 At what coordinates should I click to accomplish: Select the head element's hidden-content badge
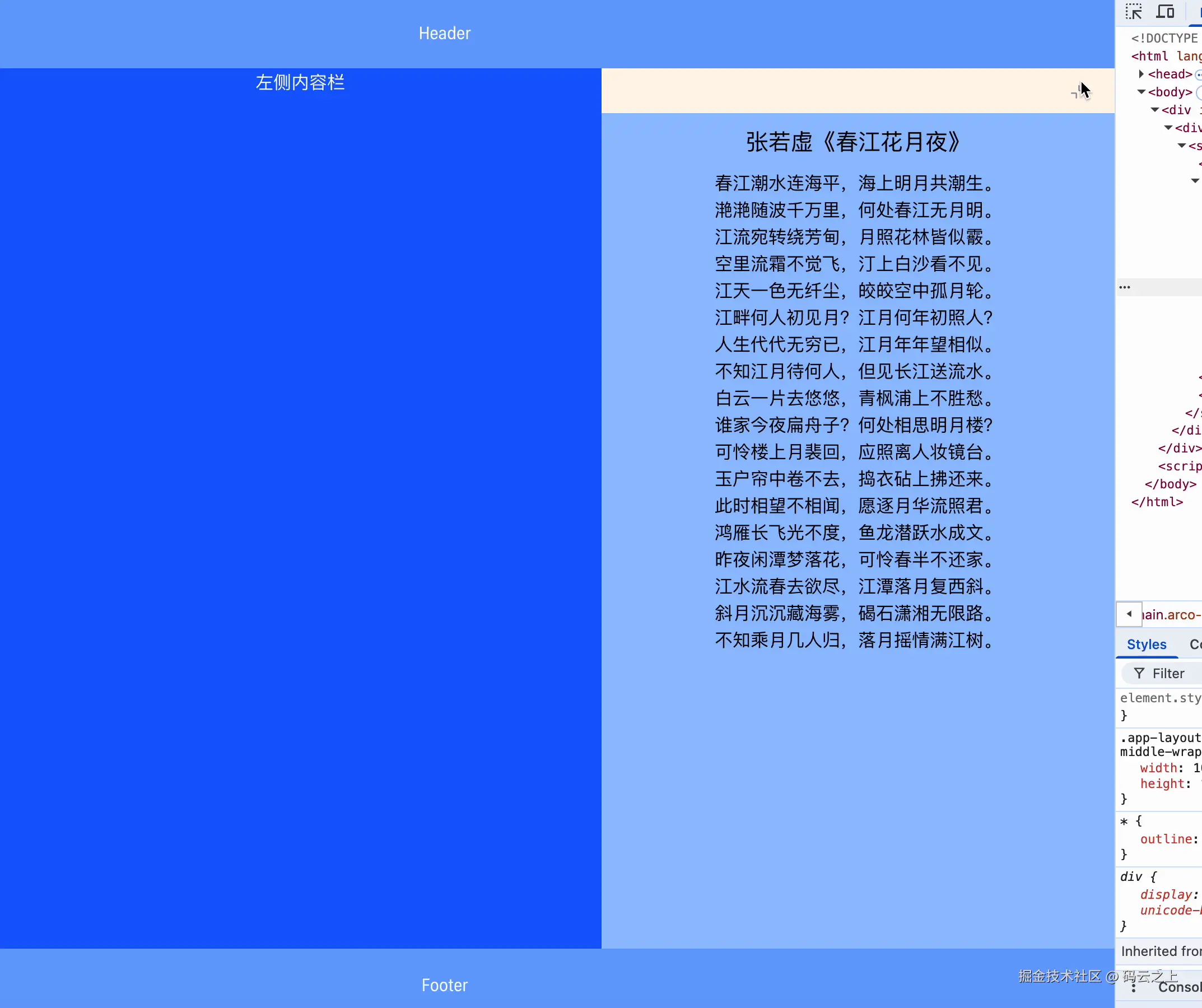click(1198, 74)
